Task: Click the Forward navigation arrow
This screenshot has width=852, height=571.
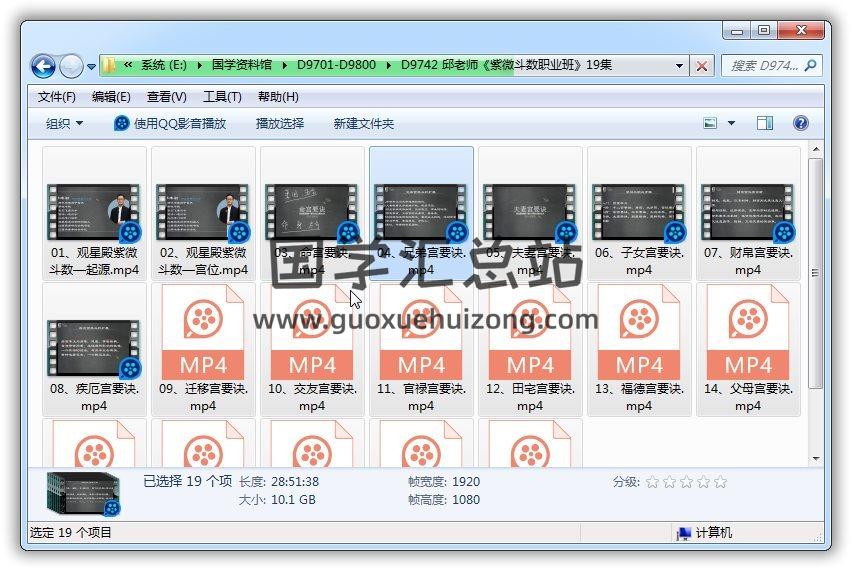Action: [x=71, y=66]
